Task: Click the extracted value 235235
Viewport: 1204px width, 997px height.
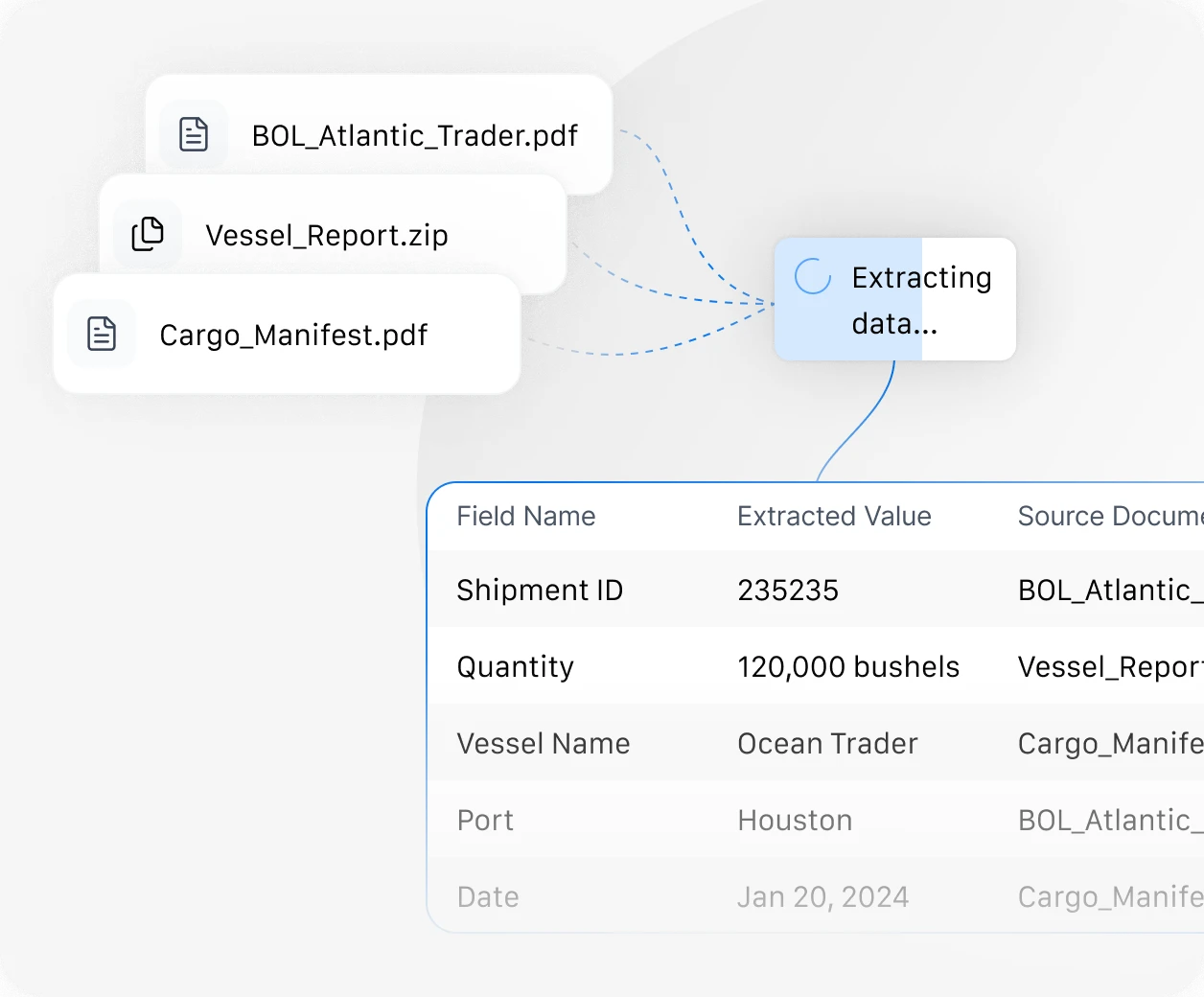Action: pyautogui.click(x=788, y=590)
